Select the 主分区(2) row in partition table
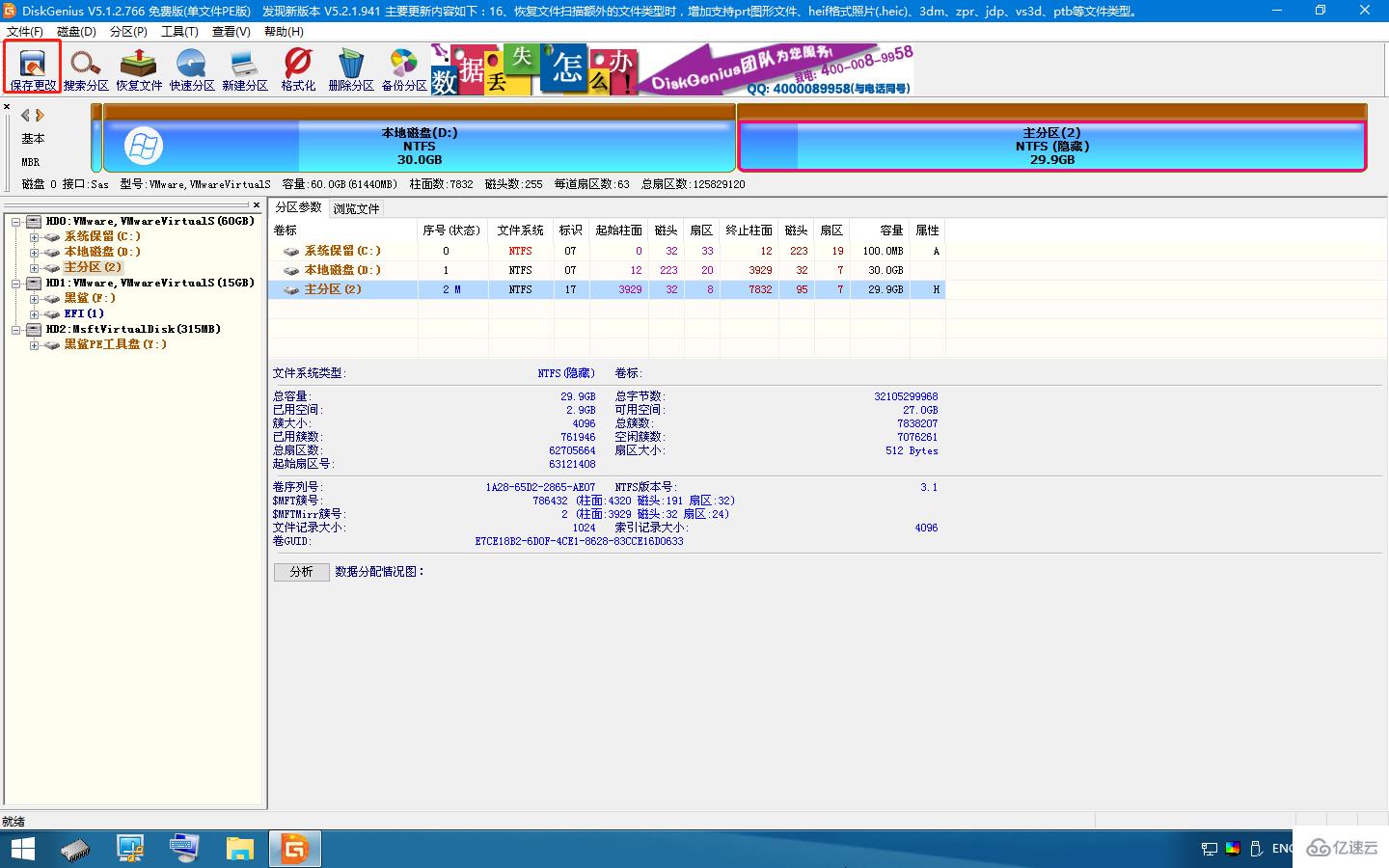 [x=607, y=289]
